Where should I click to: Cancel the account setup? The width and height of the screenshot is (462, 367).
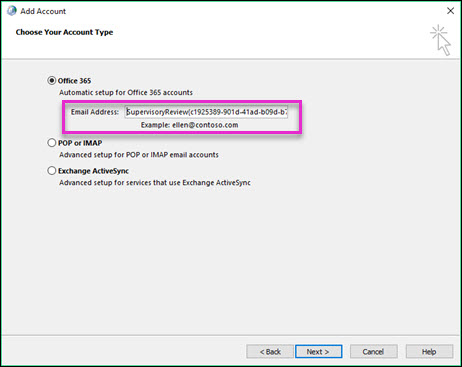374,352
